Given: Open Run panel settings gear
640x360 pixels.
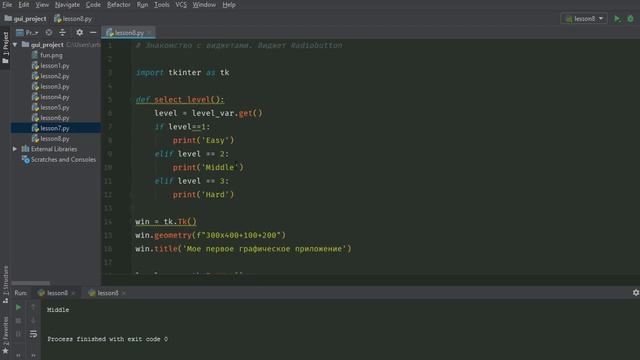Looking at the screenshot, I should (636, 293).
